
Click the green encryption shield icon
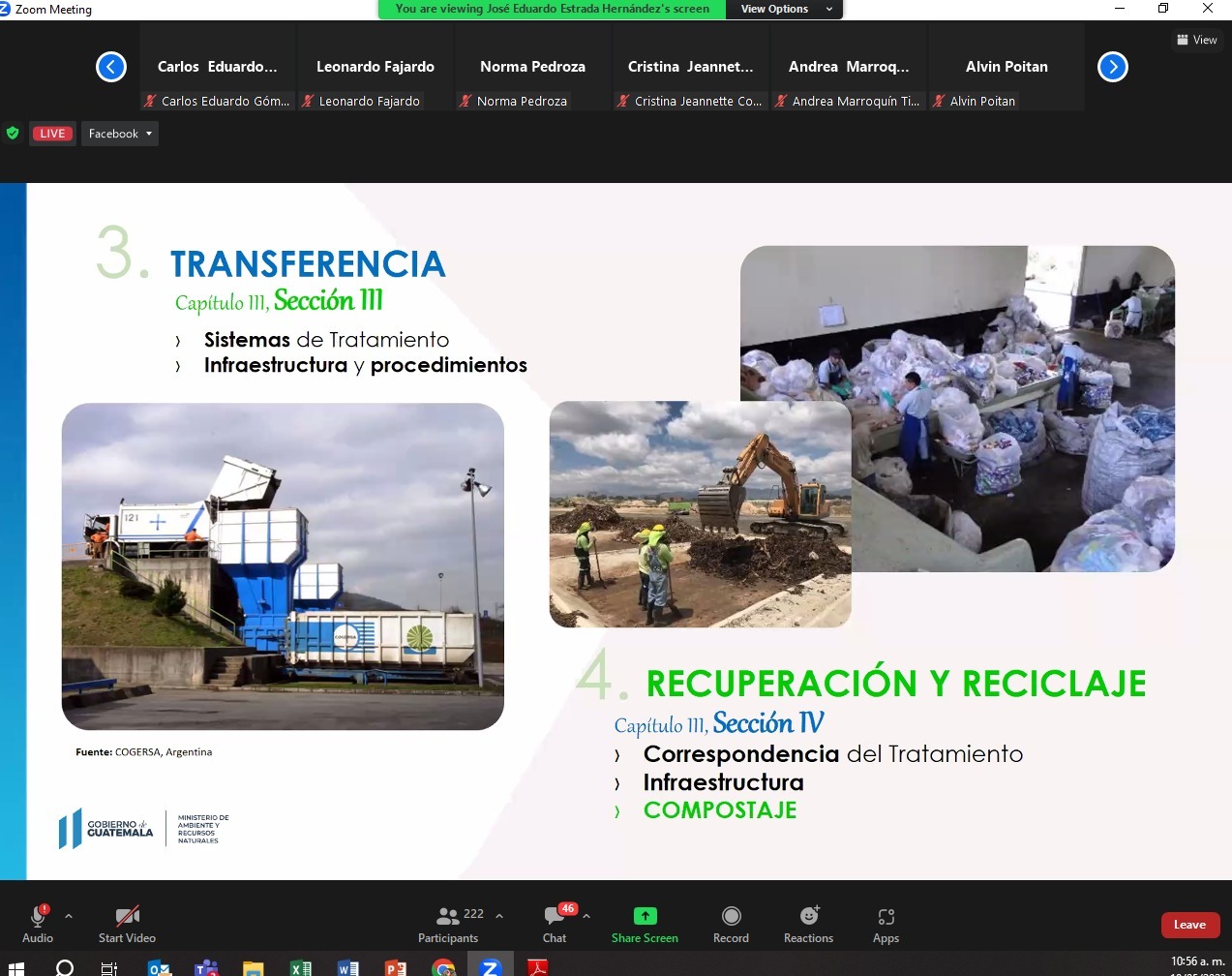click(13, 134)
